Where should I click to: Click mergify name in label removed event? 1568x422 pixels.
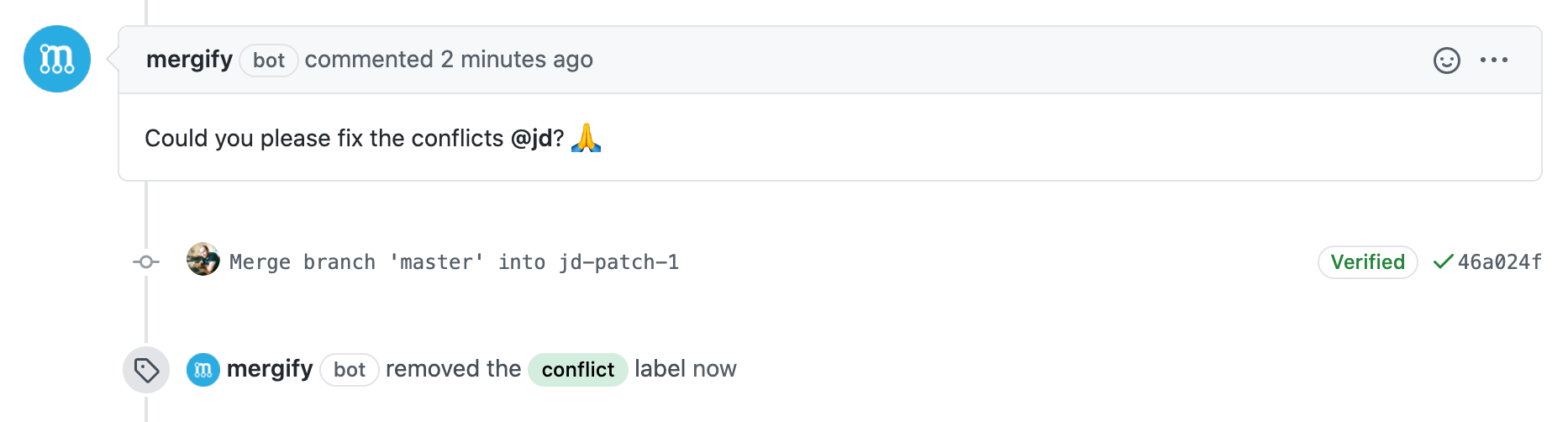[270, 369]
